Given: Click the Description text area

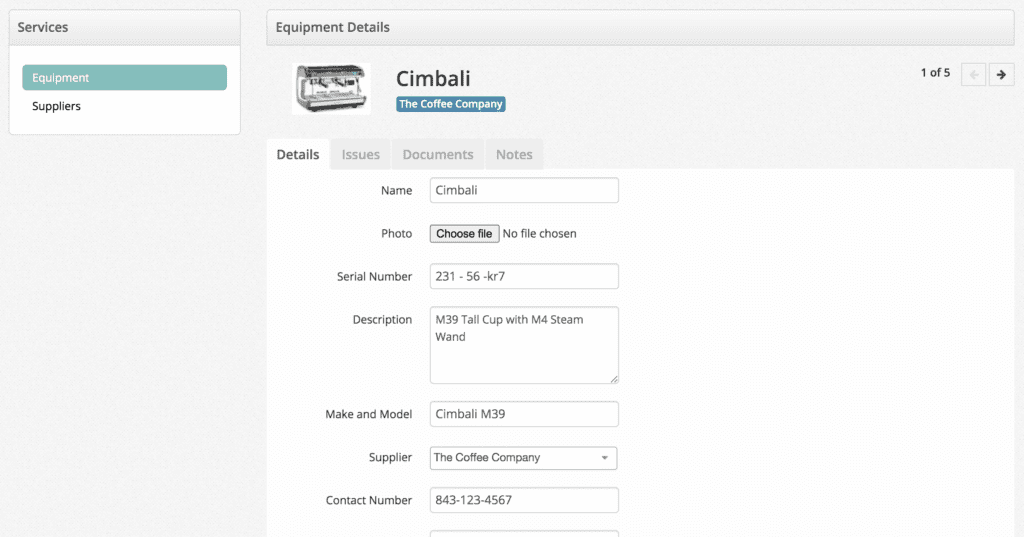Looking at the screenshot, I should [524, 345].
